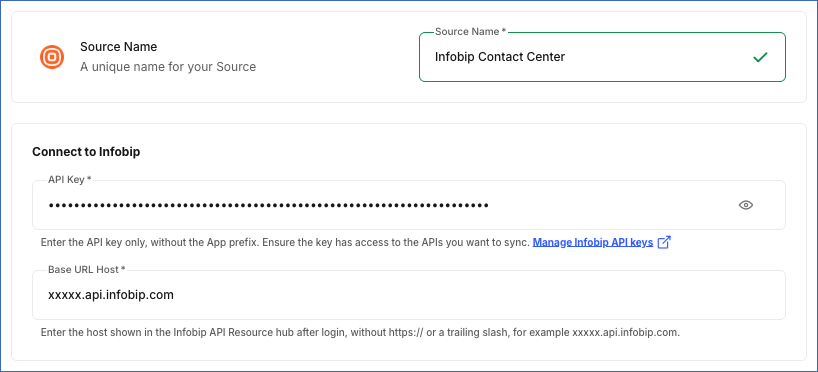Screen dimensions: 818x372
Task: Click 'A unique name for your Source' text
Action: click(168, 67)
